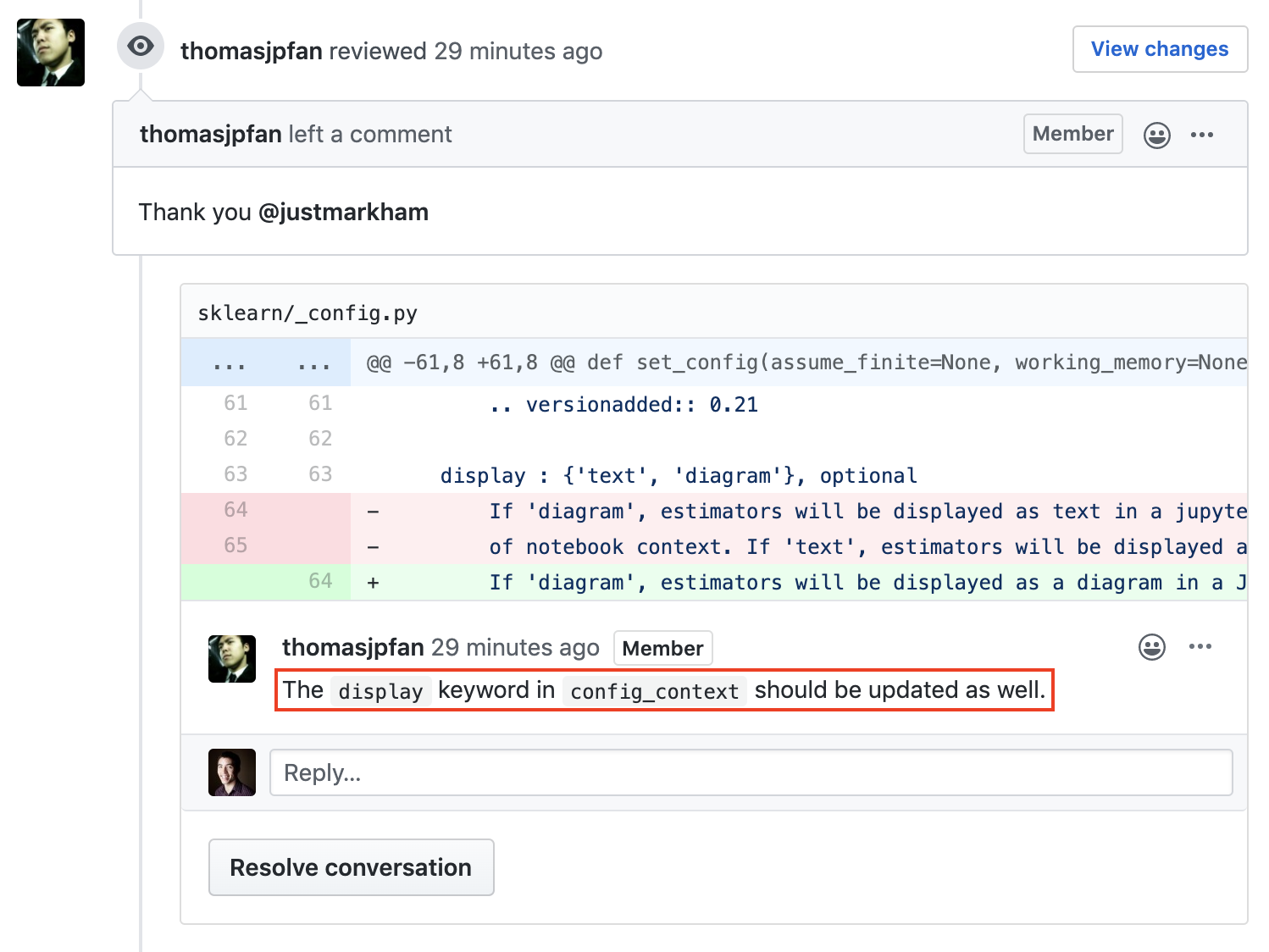Click thomasjpfan's avatar beside the inline comment
This screenshot has width=1269, height=952.
pos(232,659)
